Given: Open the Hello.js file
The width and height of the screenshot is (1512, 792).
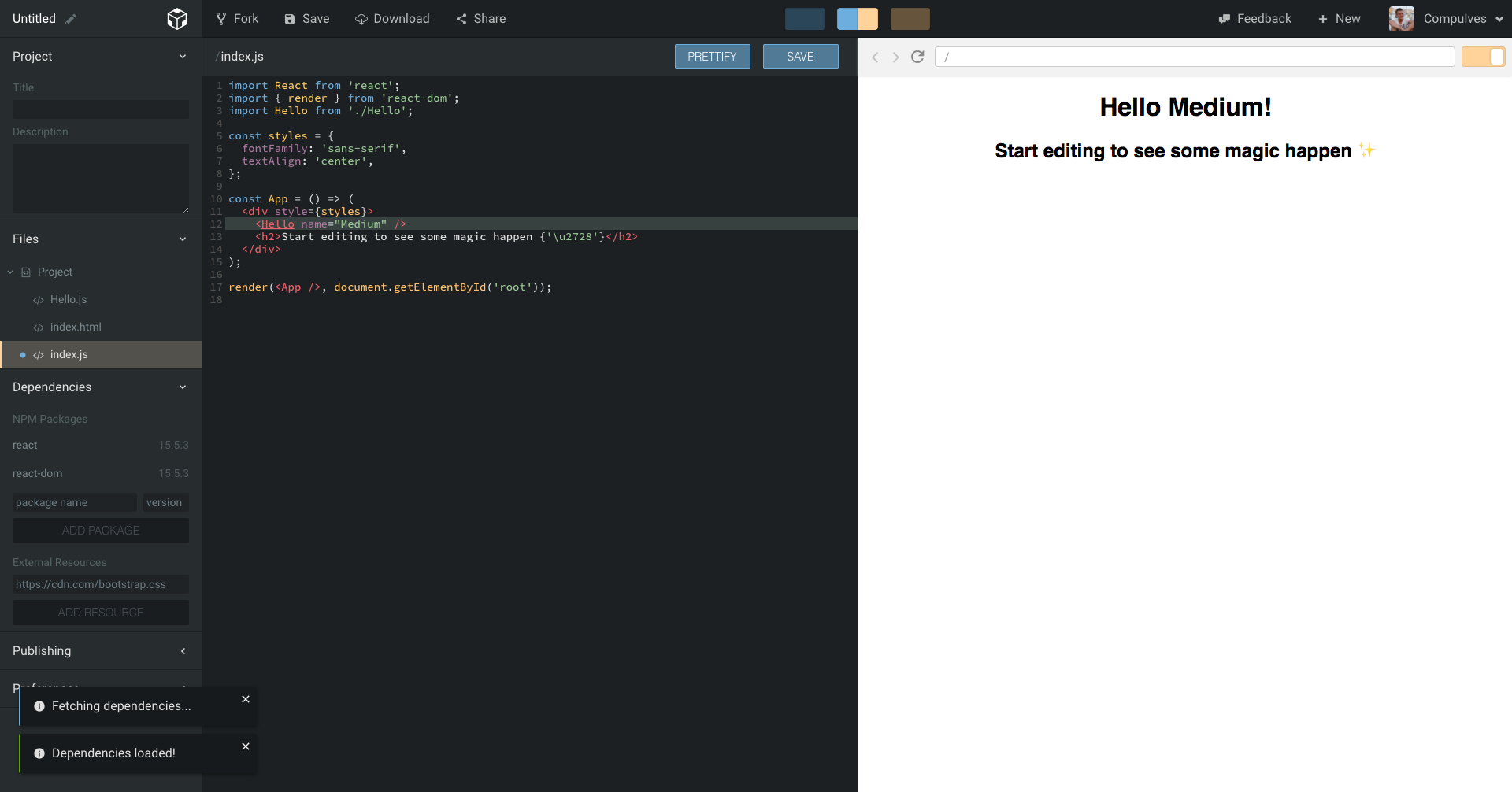Looking at the screenshot, I should pos(69,299).
